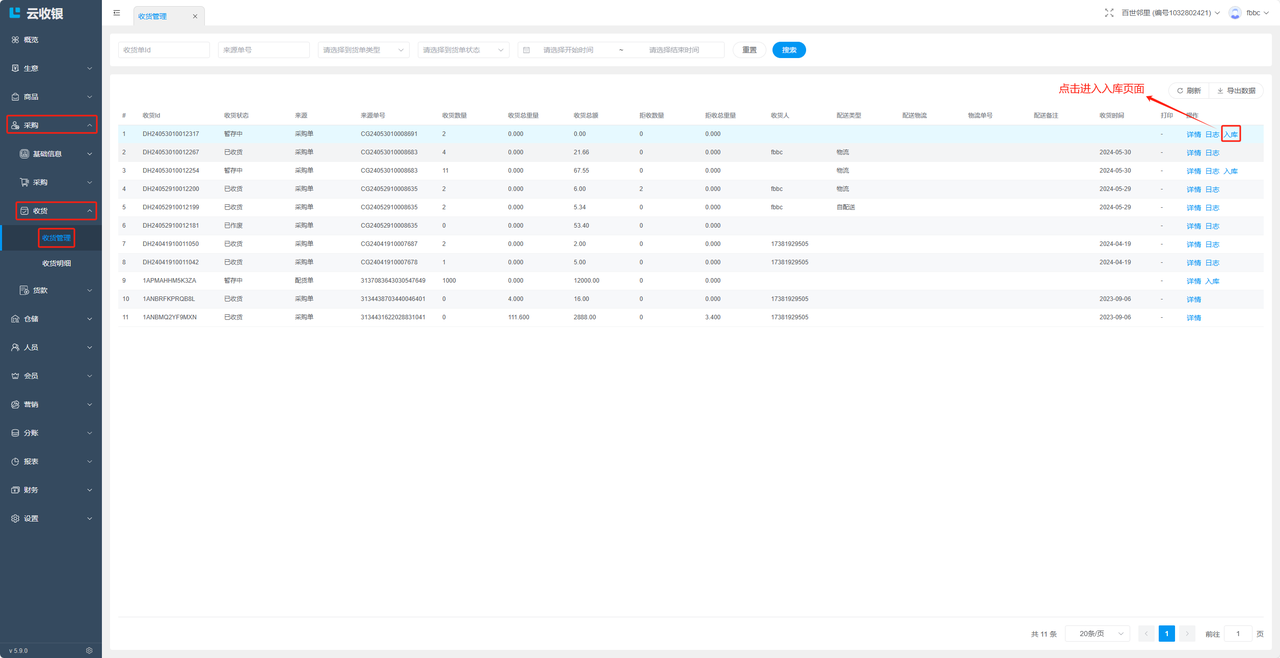The width and height of the screenshot is (1280, 658).
Task: Click the 重置 reset button
Action: coord(749,50)
